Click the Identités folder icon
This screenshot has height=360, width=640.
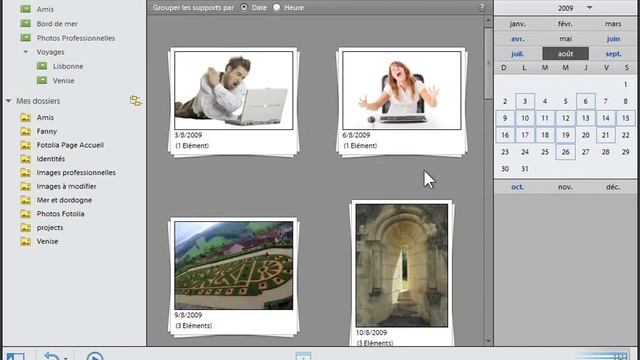[x=25, y=159]
